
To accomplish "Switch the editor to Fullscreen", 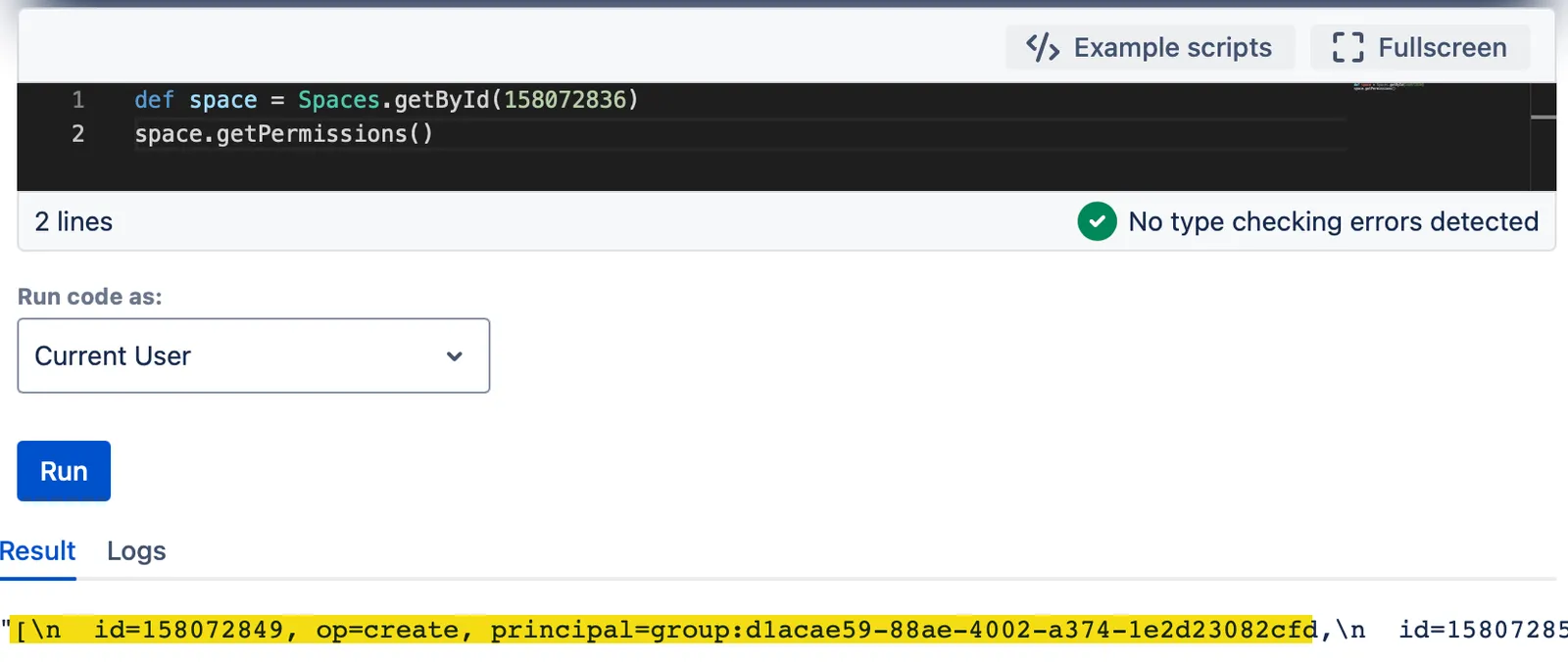I will [x=1420, y=47].
